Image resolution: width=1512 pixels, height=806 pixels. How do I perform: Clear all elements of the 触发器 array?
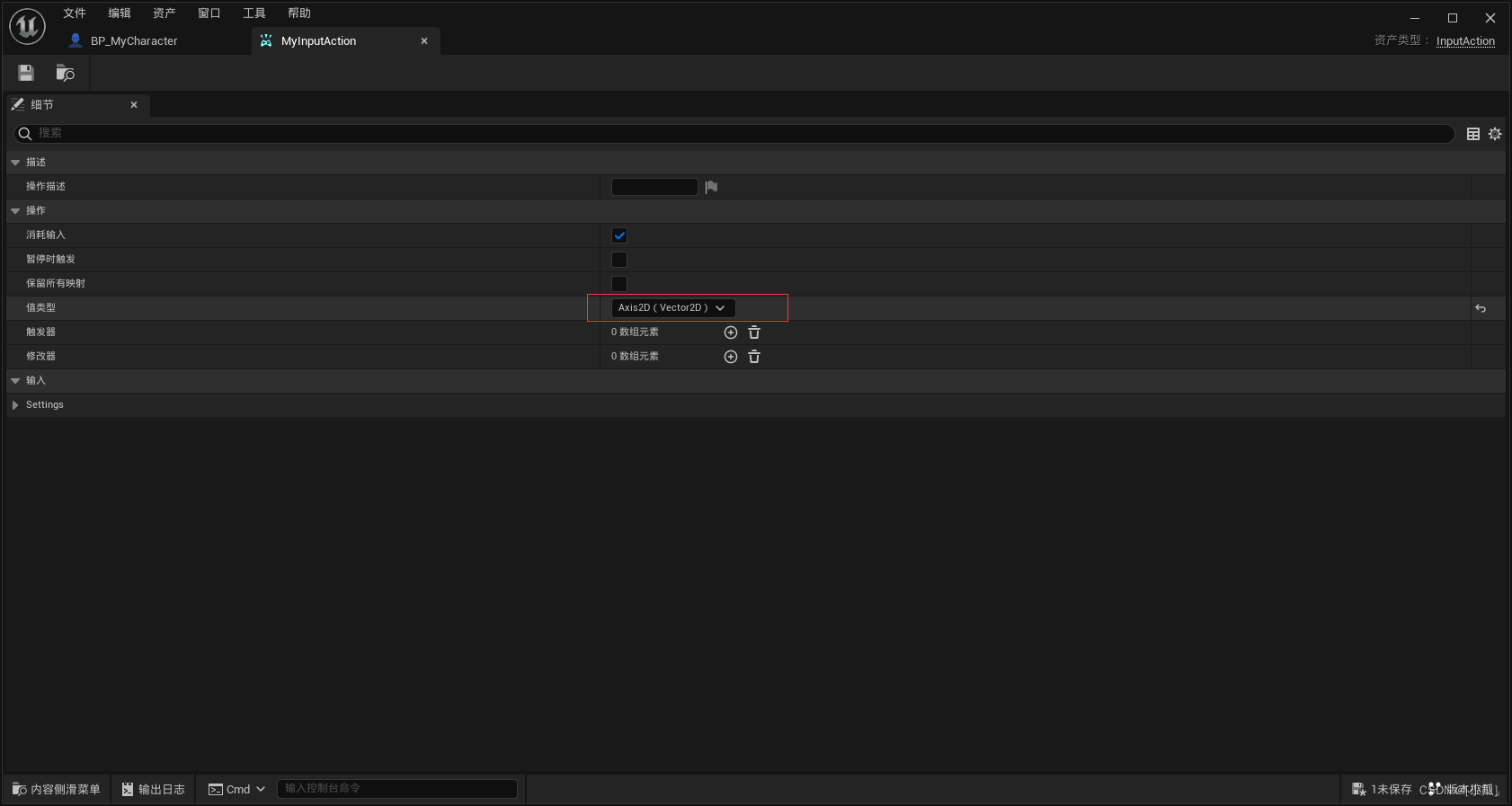[754, 332]
